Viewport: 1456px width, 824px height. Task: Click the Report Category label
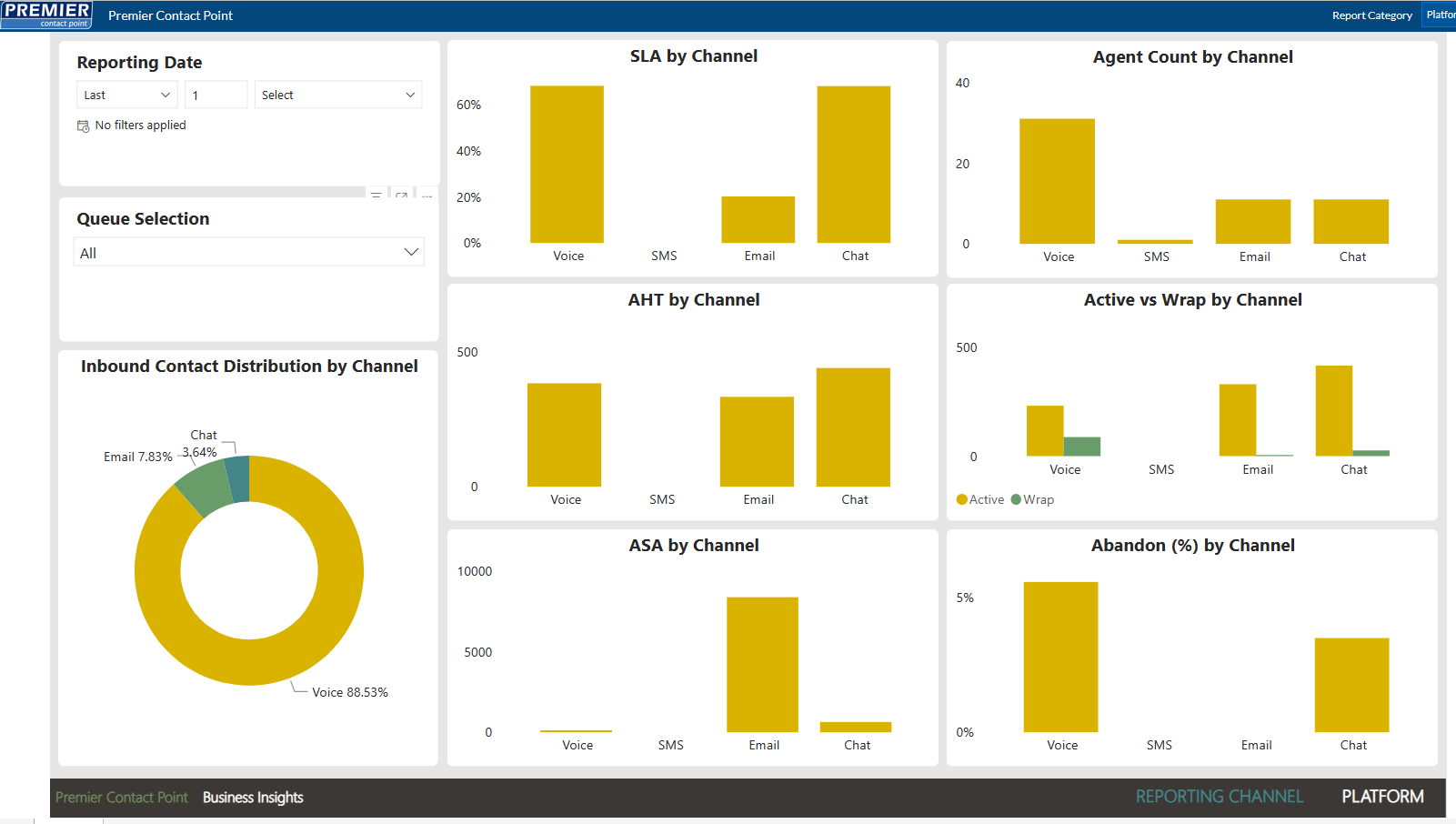[1371, 15]
